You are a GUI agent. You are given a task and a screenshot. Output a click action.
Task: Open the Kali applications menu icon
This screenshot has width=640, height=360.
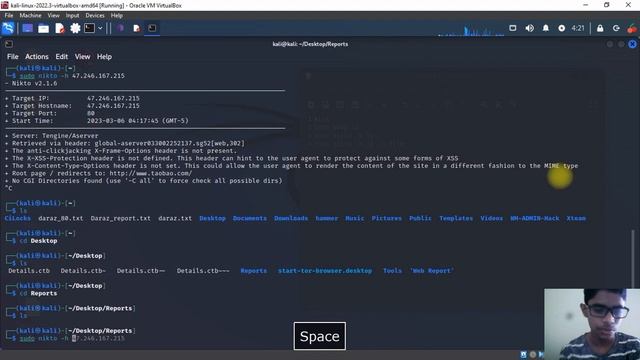[8, 28]
